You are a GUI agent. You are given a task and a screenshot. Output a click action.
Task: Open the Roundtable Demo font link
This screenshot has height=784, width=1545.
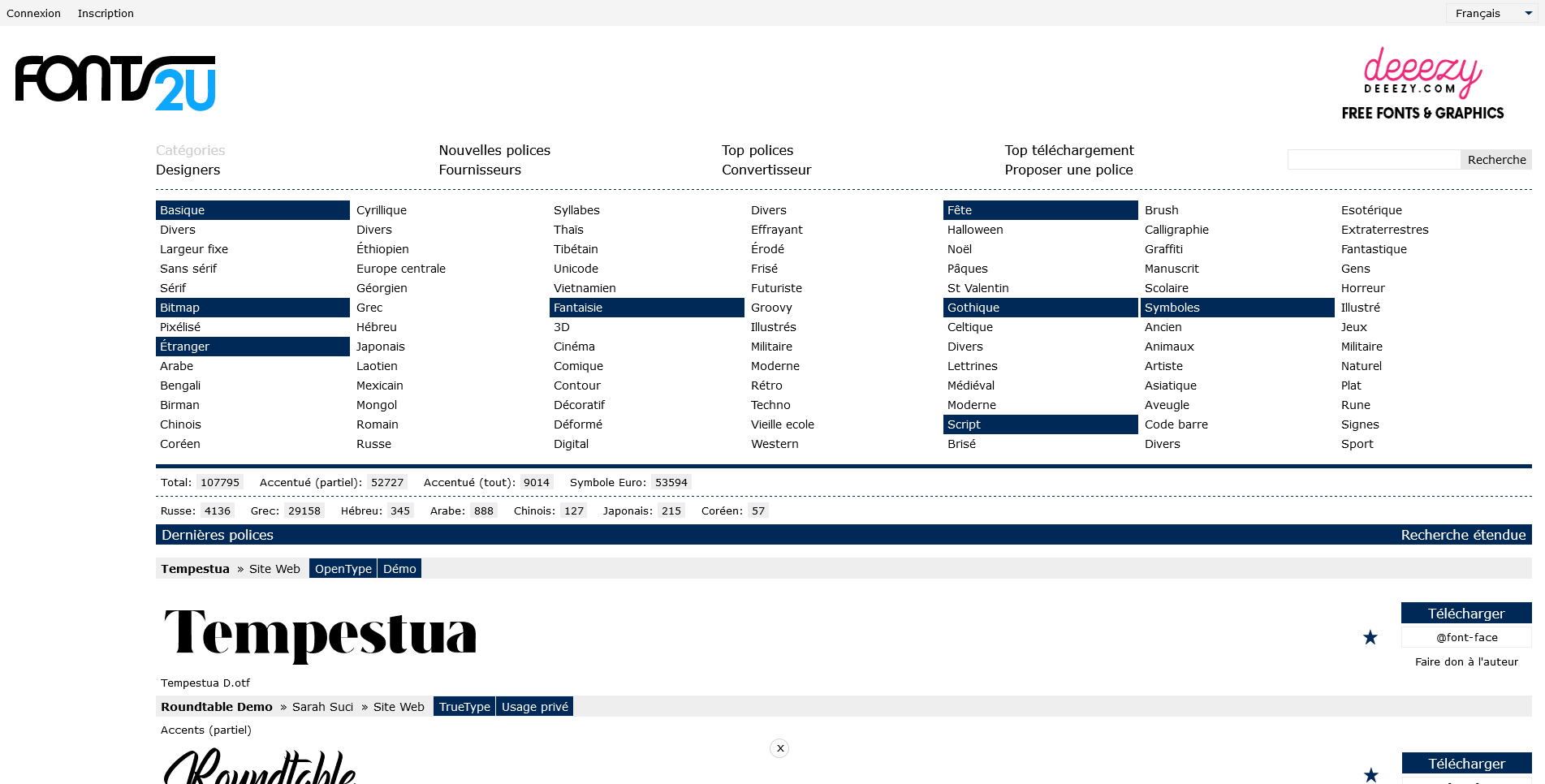click(x=217, y=707)
